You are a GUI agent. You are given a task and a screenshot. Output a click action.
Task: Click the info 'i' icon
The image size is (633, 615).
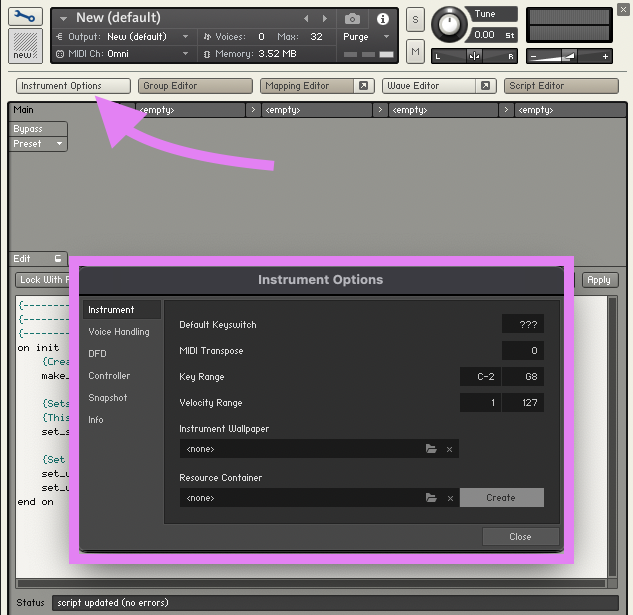click(x=382, y=19)
